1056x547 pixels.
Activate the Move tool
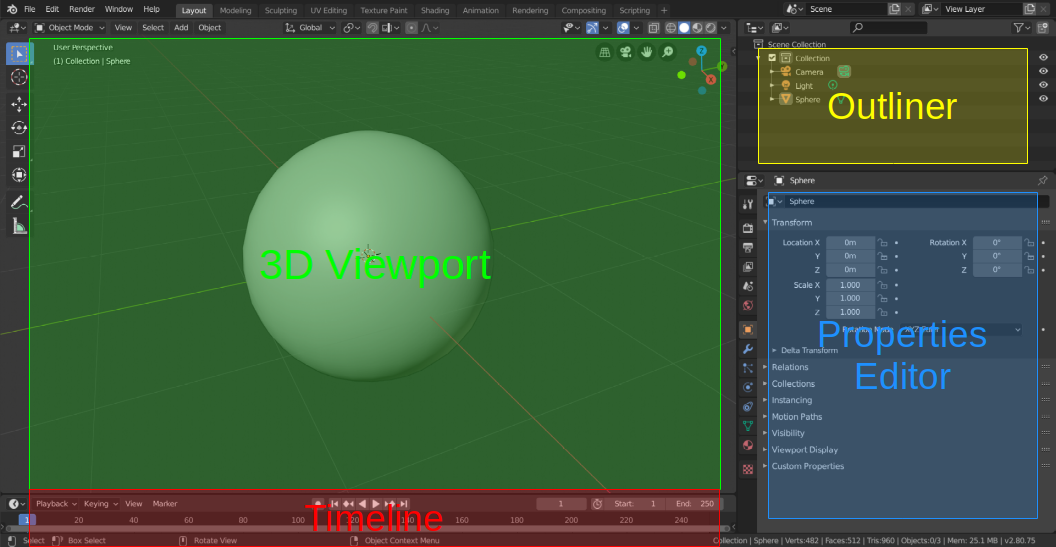point(19,103)
